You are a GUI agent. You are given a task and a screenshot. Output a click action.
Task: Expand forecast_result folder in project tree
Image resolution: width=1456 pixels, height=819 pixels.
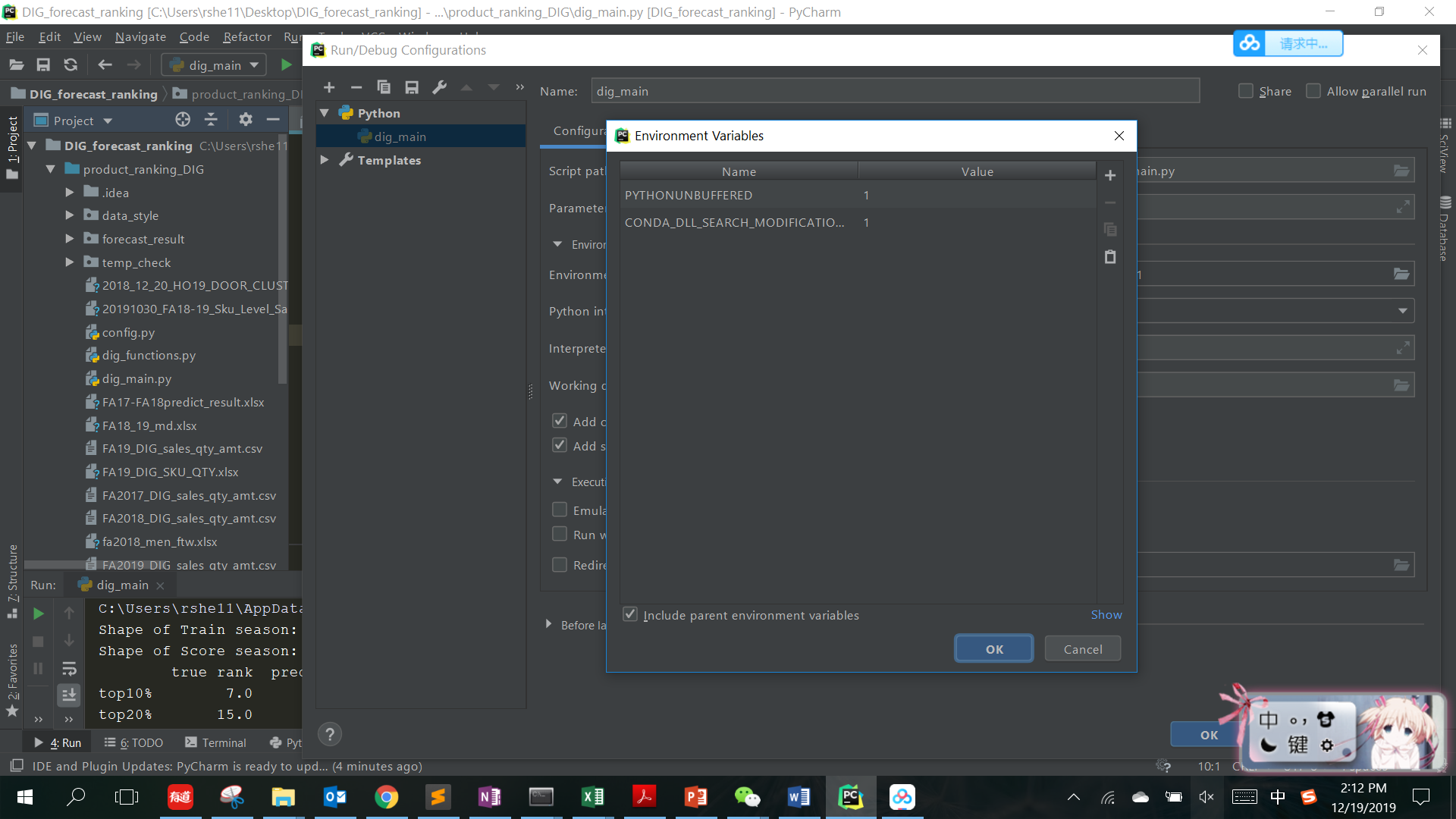coord(70,239)
